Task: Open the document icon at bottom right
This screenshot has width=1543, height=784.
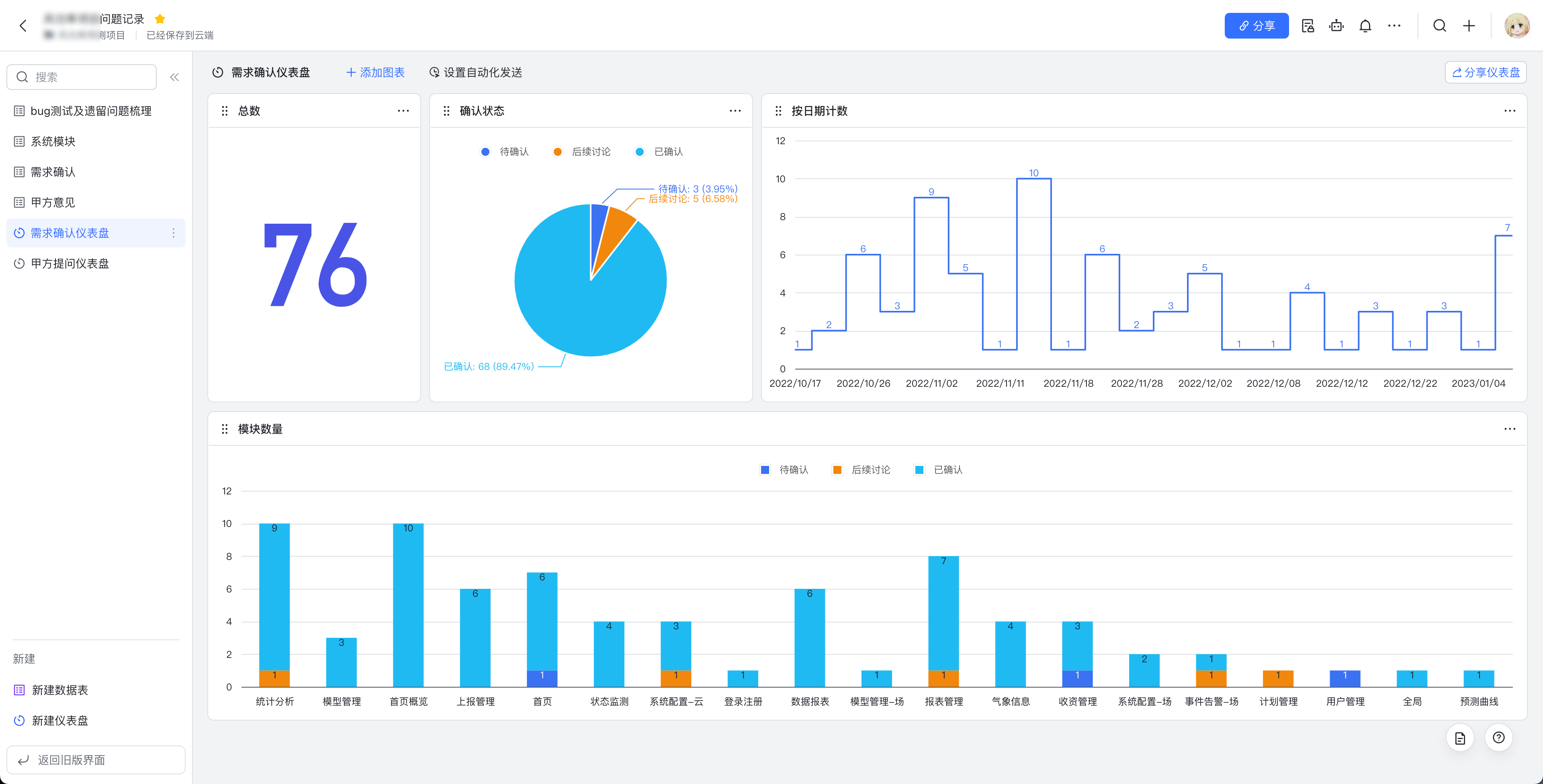Action: [1460, 738]
